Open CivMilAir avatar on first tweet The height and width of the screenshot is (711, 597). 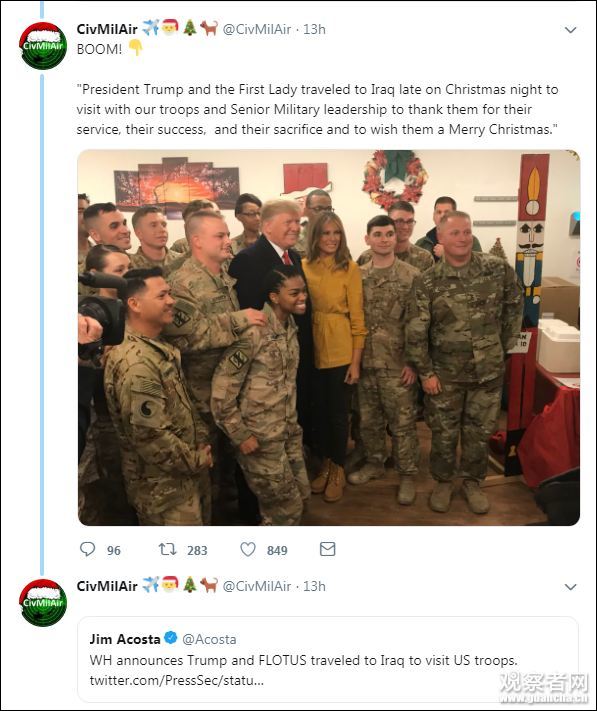(43, 45)
